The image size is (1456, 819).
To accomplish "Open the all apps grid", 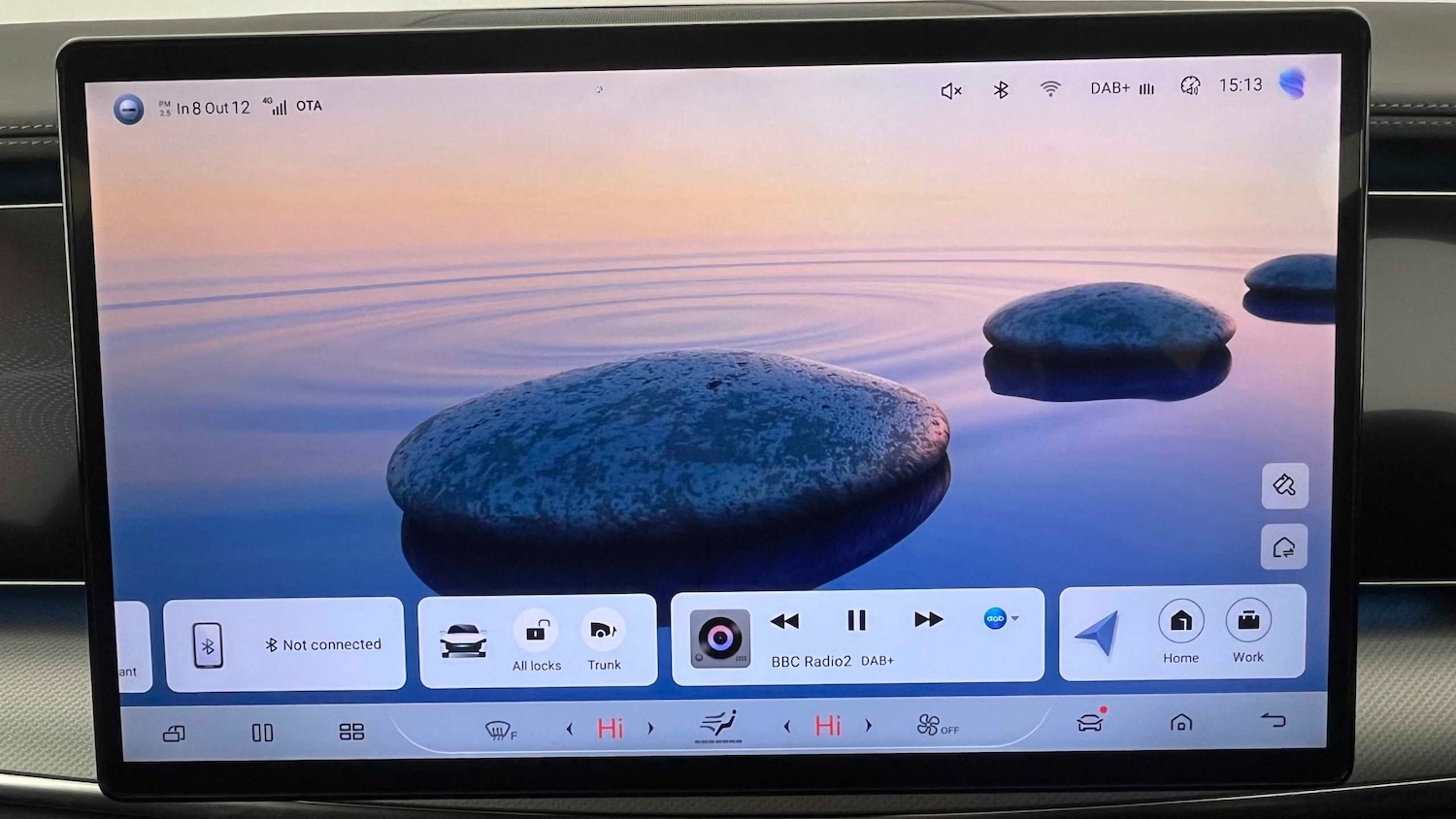I will click(x=351, y=732).
